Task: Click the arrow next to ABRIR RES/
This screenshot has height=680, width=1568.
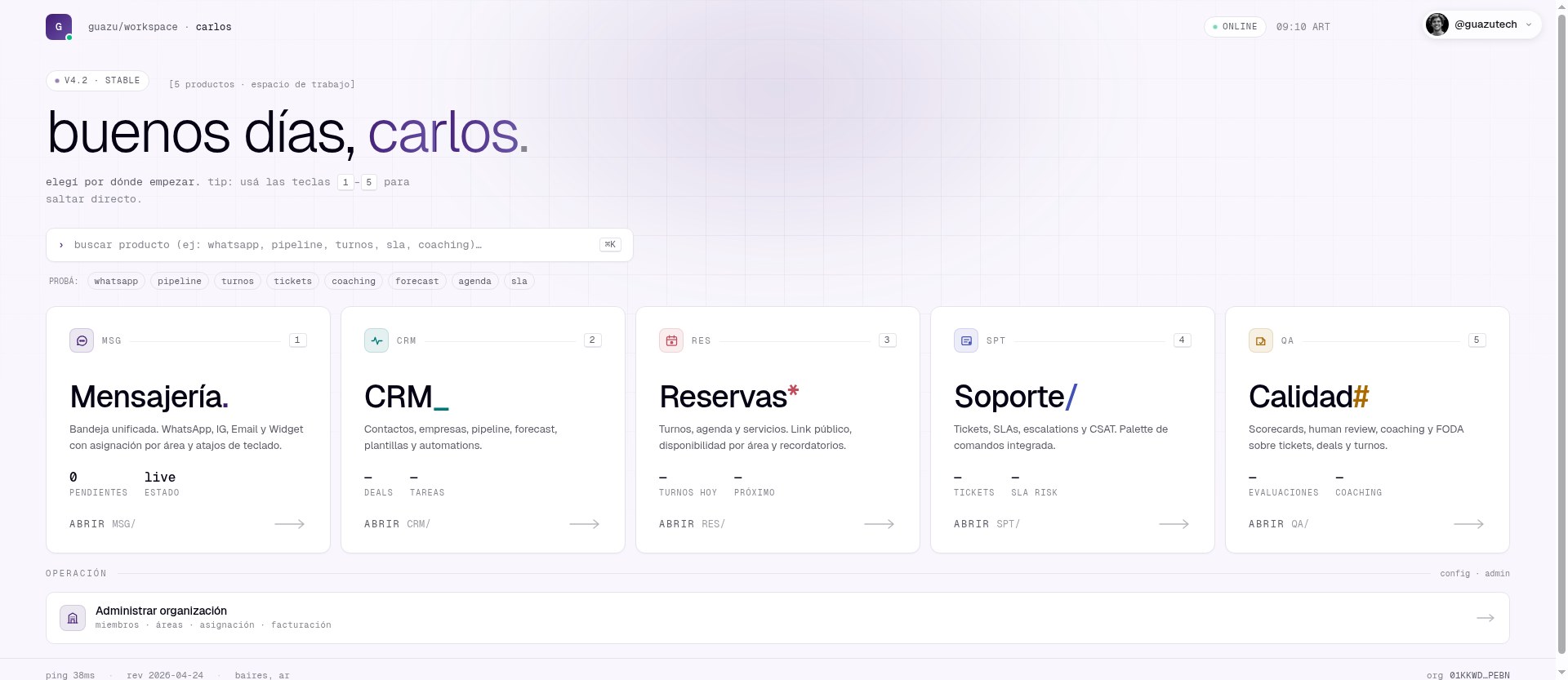Action: pyautogui.click(x=879, y=524)
